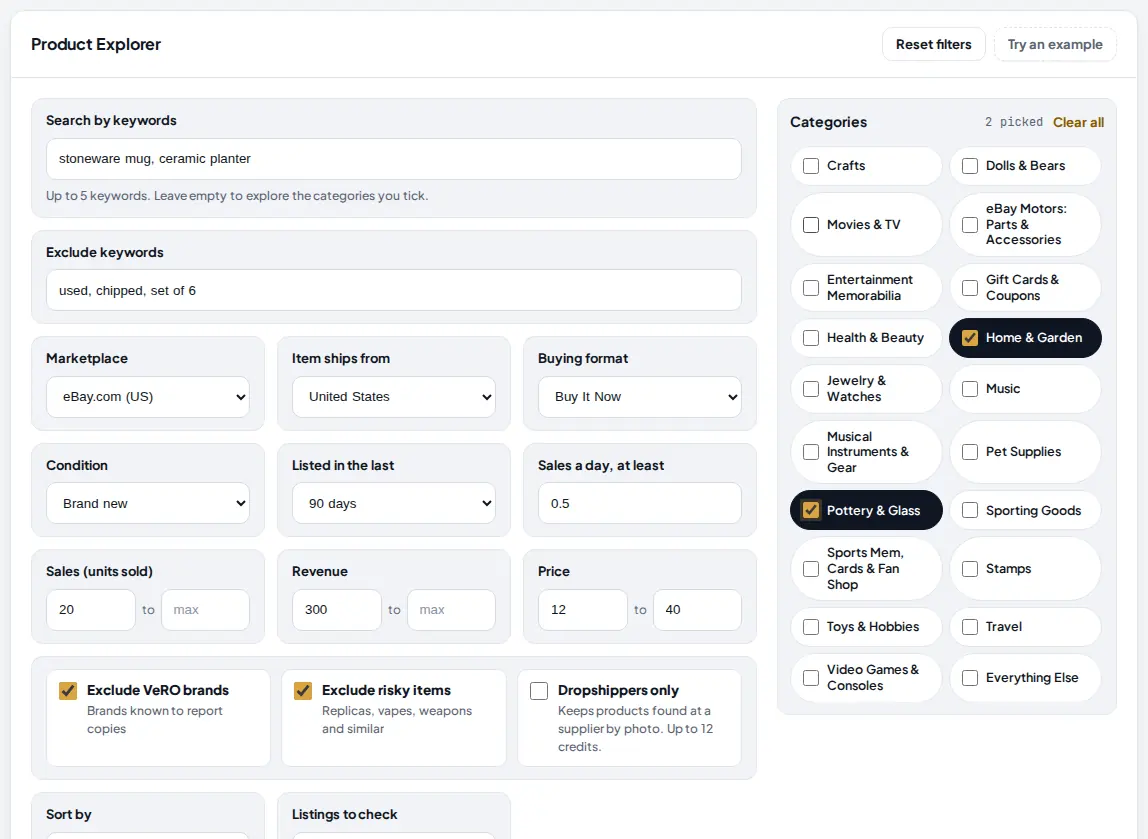Tick the Gift Cards & Coupons category

tap(970, 288)
